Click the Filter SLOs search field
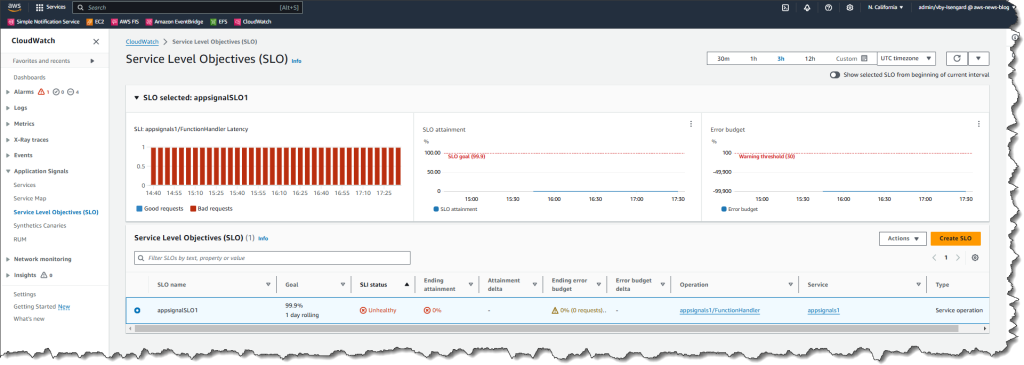Image resolution: width=1024 pixels, height=365 pixels. tap(272, 258)
